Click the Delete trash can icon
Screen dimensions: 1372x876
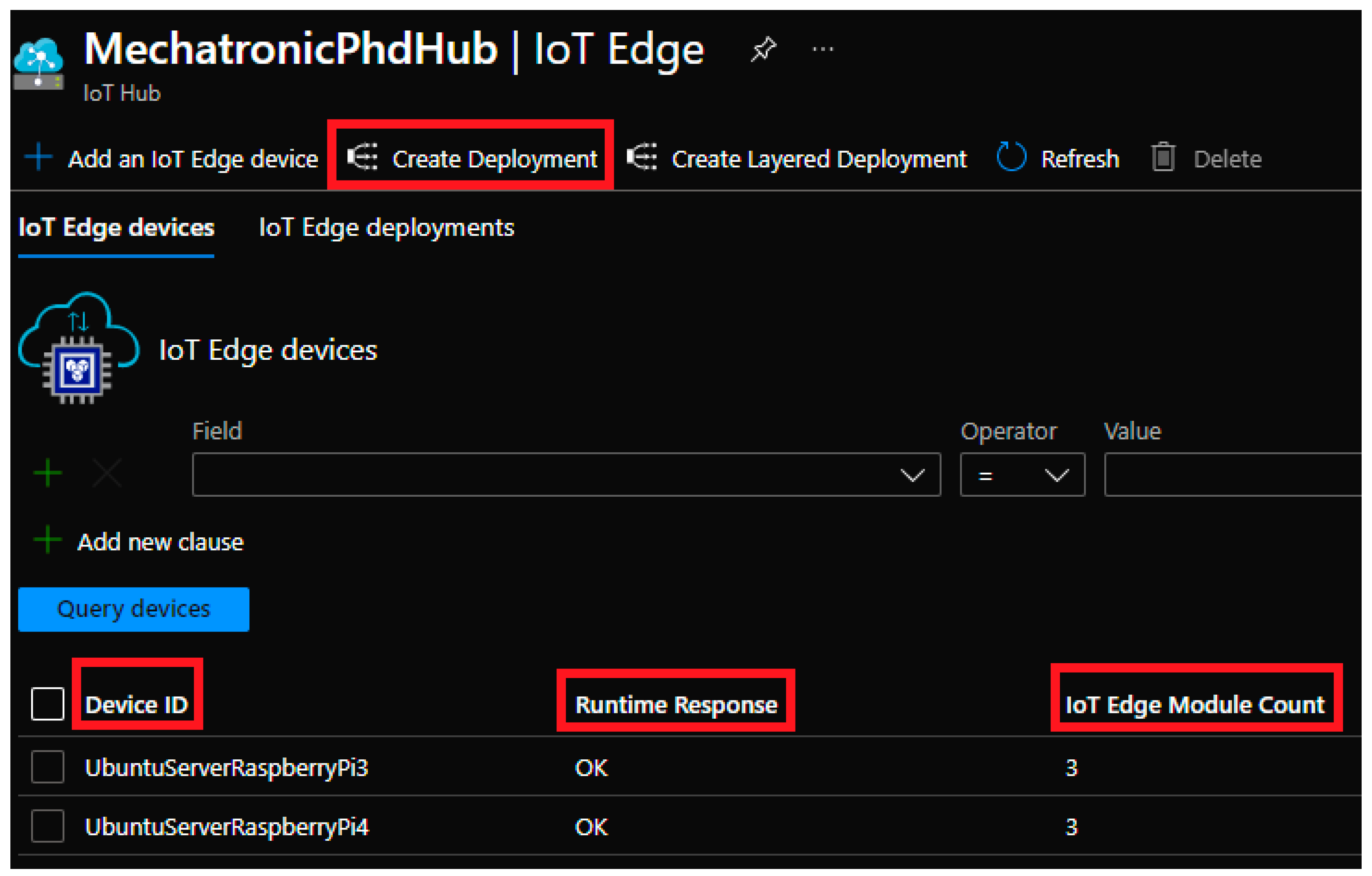(x=1163, y=157)
